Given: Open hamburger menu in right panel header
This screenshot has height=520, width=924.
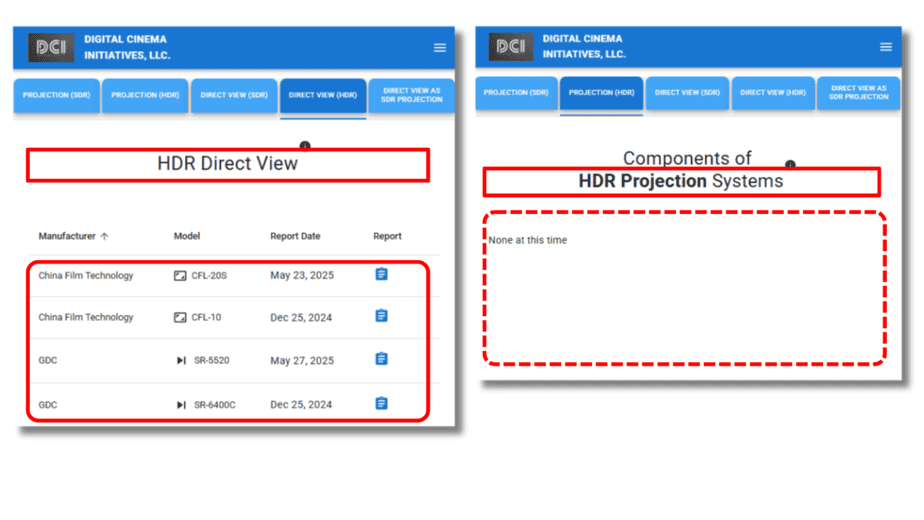Looking at the screenshot, I should coord(885,47).
